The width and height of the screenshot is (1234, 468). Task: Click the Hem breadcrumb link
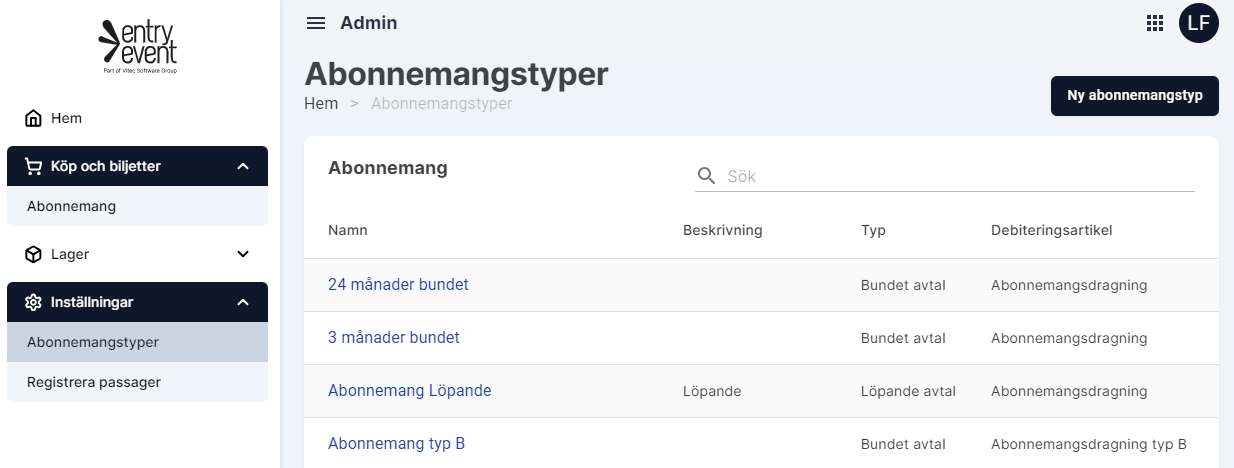321,103
